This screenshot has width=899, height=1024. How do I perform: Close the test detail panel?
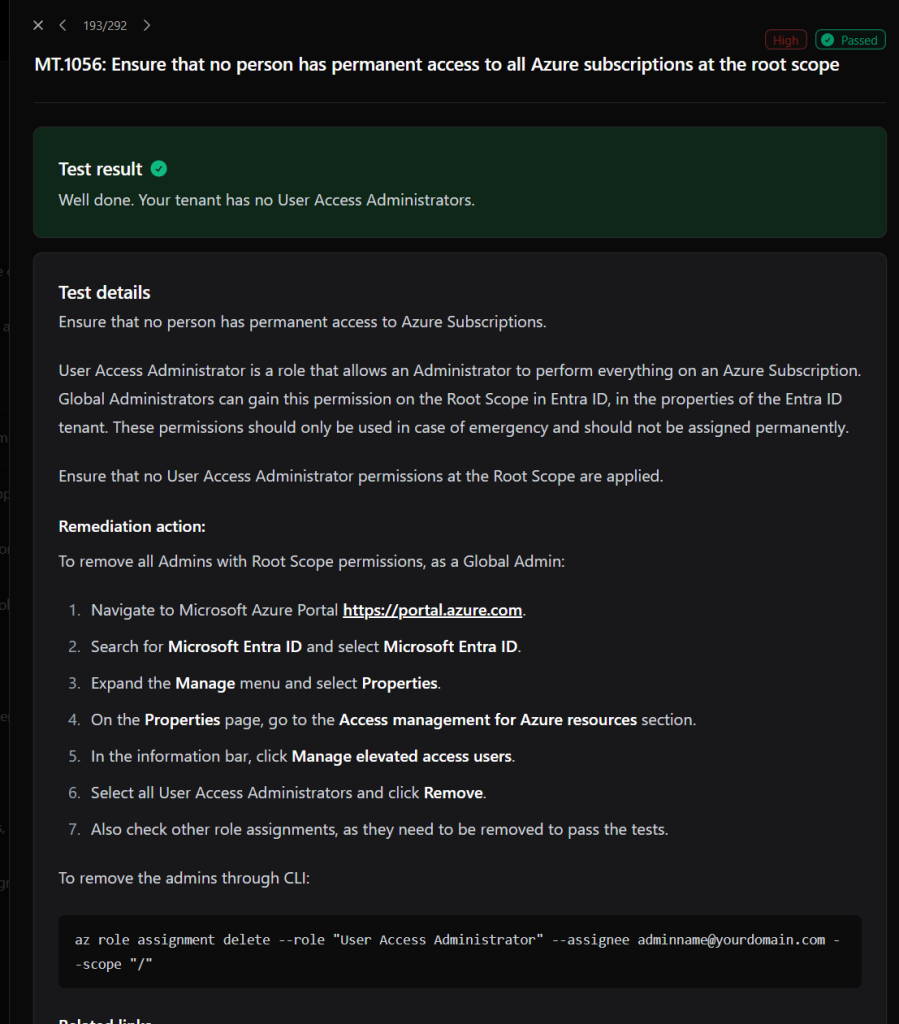pos(38,25)
